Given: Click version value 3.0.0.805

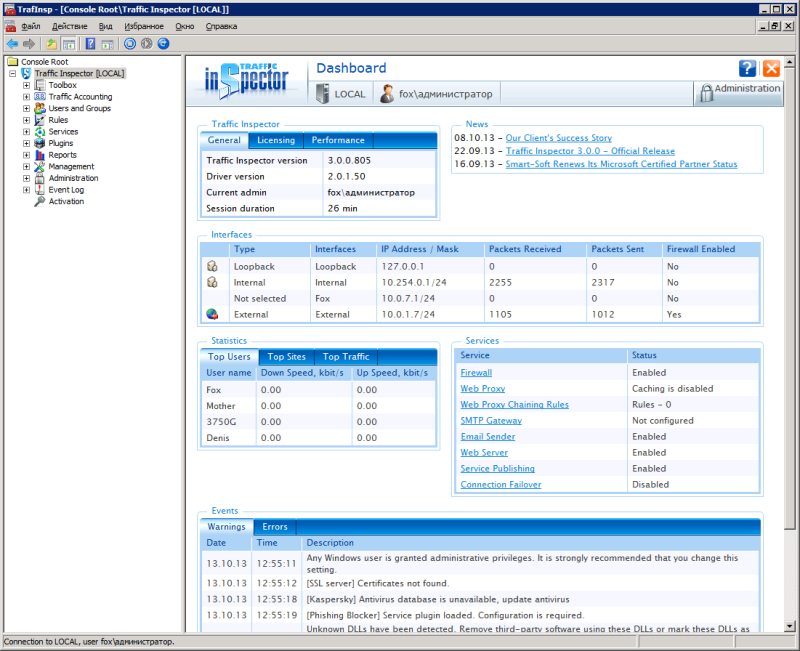Looking at the screenshot, I should click(349, 160).
